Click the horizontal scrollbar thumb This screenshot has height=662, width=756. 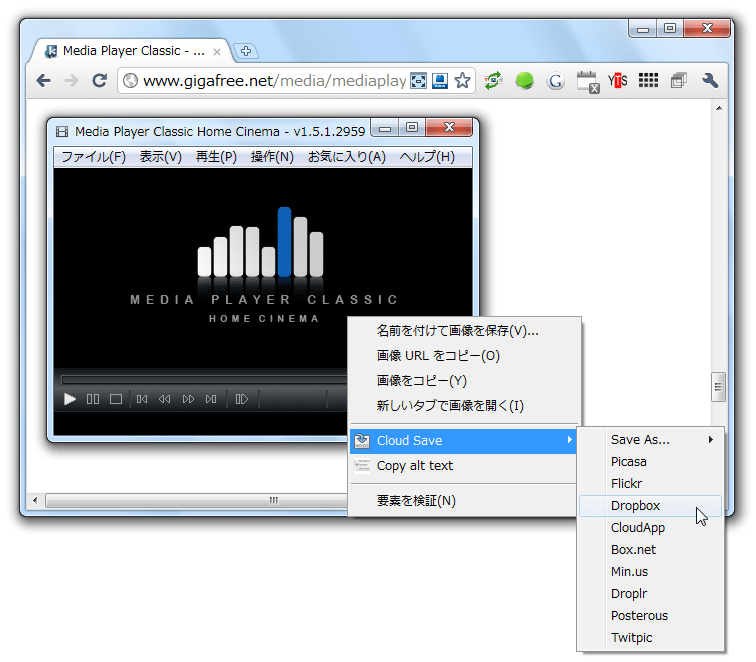tap(197, 500)
